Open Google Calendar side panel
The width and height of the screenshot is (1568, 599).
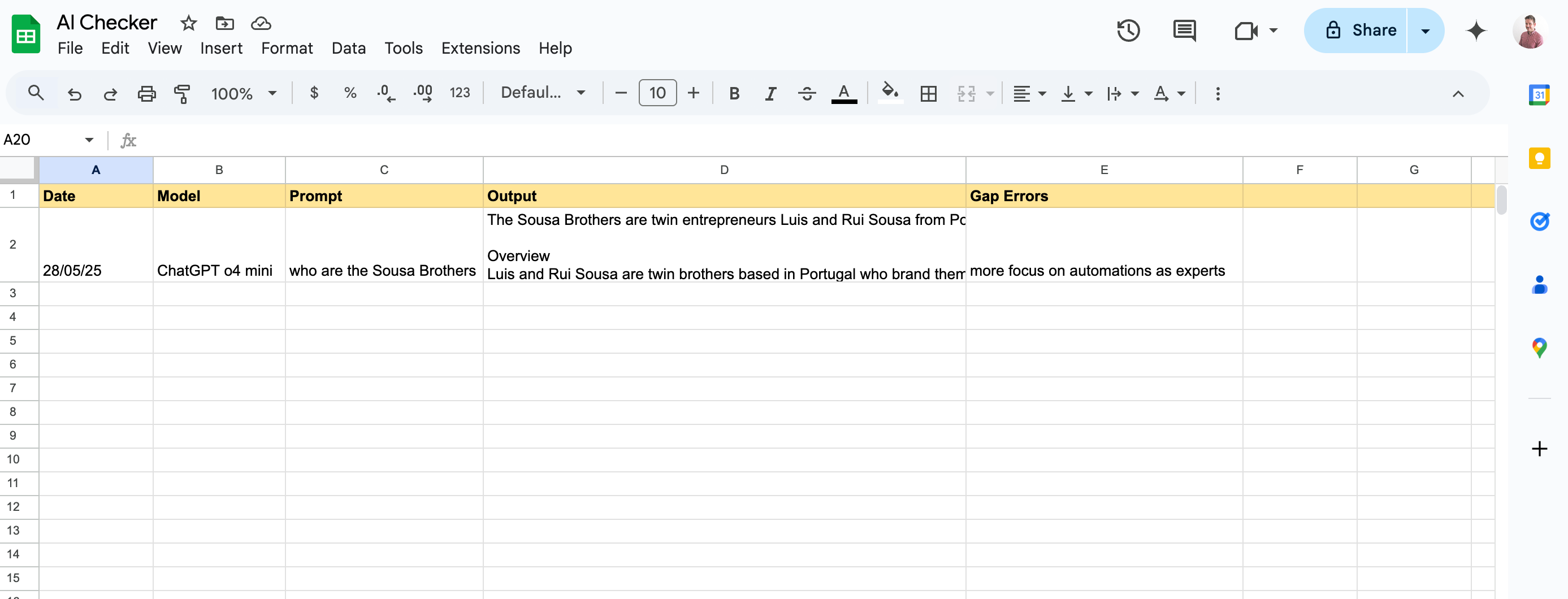click(1539, 94)
